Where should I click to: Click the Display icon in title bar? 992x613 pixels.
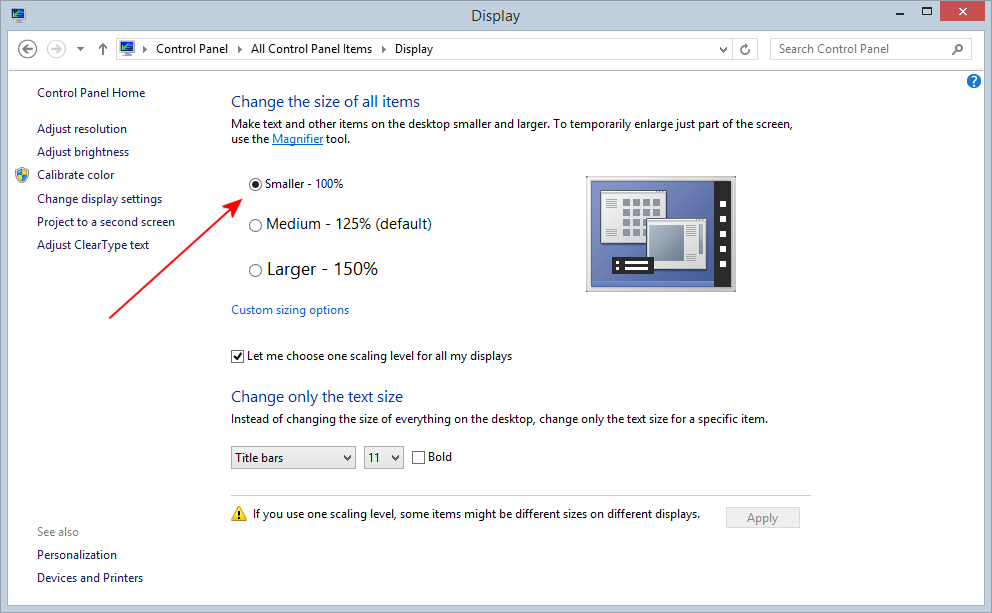tap(18, 14)
